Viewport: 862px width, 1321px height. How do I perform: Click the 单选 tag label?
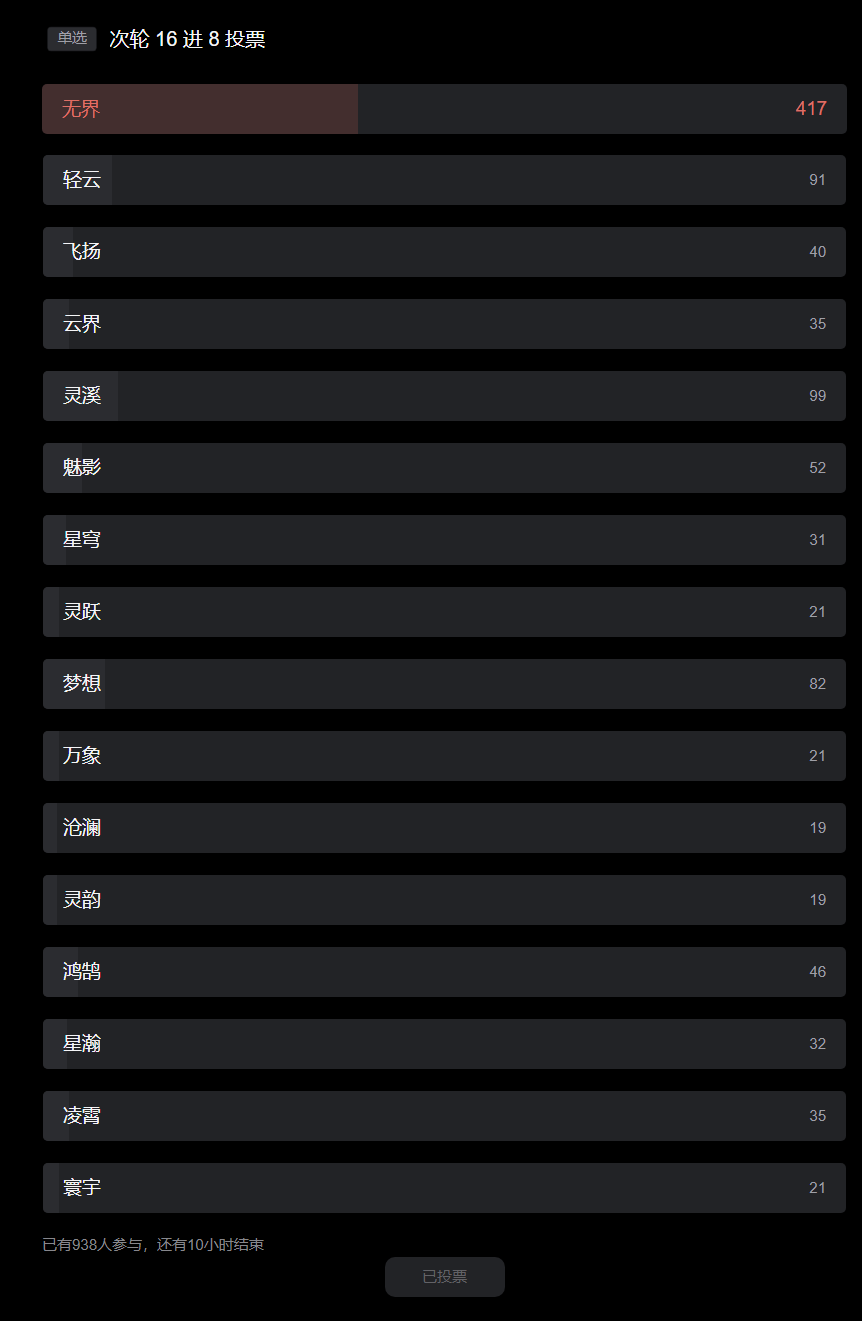[x=72, y=39]
